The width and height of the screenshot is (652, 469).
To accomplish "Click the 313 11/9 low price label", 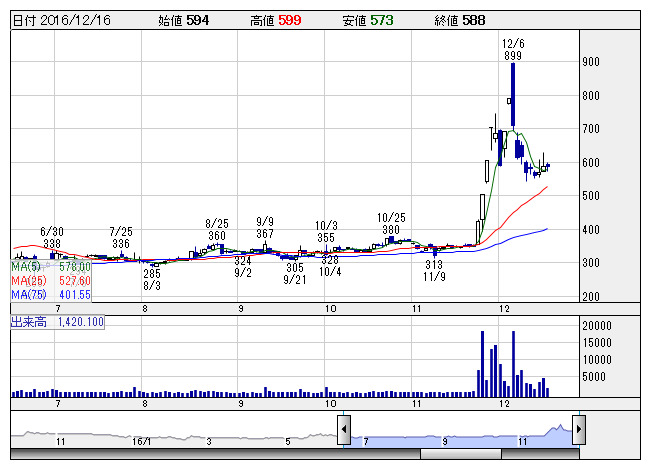I will (x=433, y=270).
